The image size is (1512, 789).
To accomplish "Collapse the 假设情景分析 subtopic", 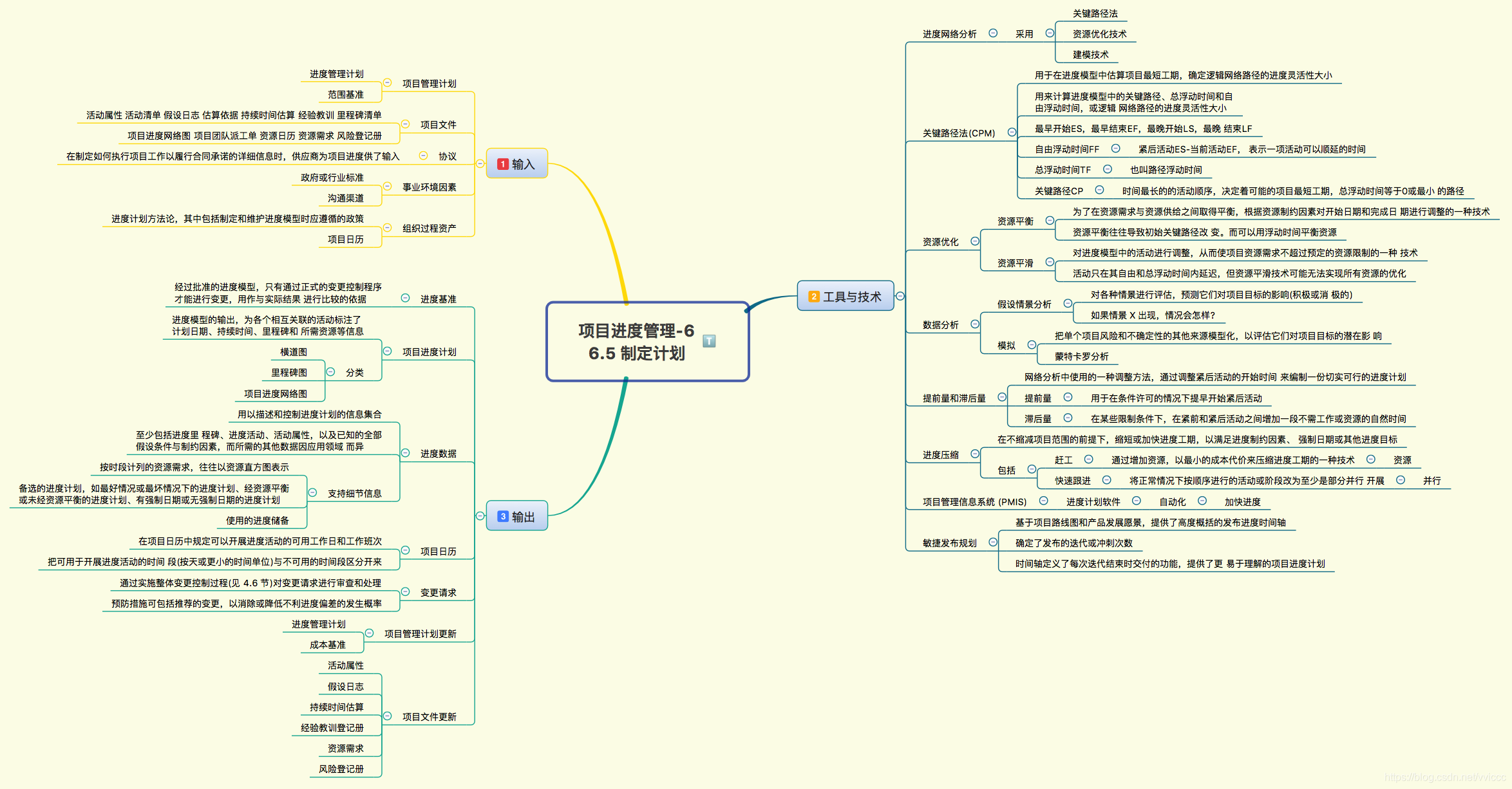I will coord(1068,303).
